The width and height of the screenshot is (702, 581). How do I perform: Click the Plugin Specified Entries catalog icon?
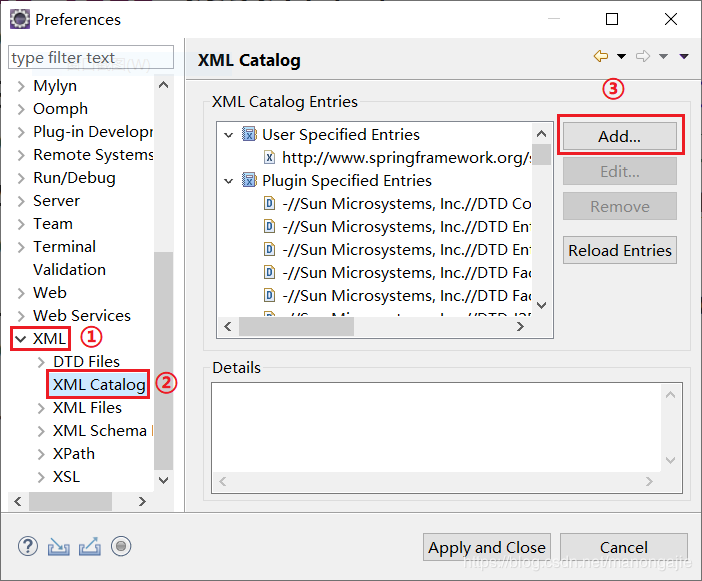coord(249,180)
